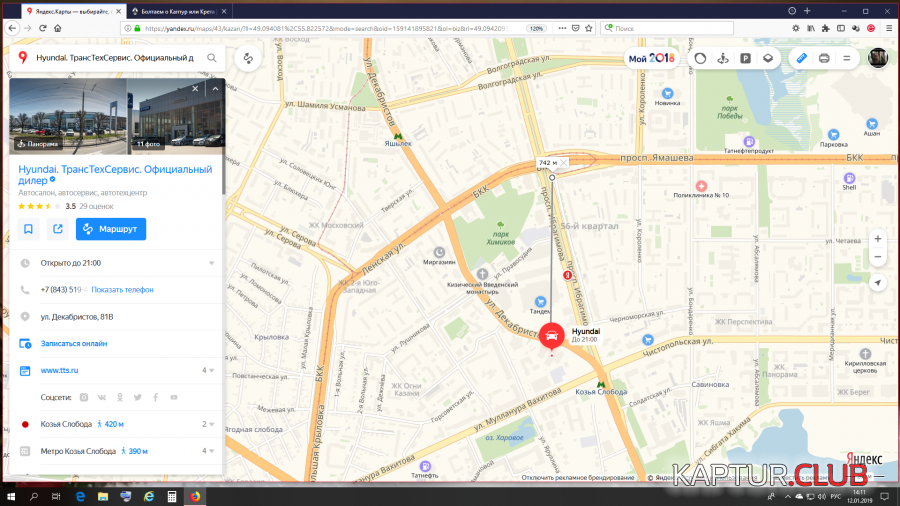The width and height of the screenshot is (900, 506).
Task: Zoom out on the map
Action: 877,257
